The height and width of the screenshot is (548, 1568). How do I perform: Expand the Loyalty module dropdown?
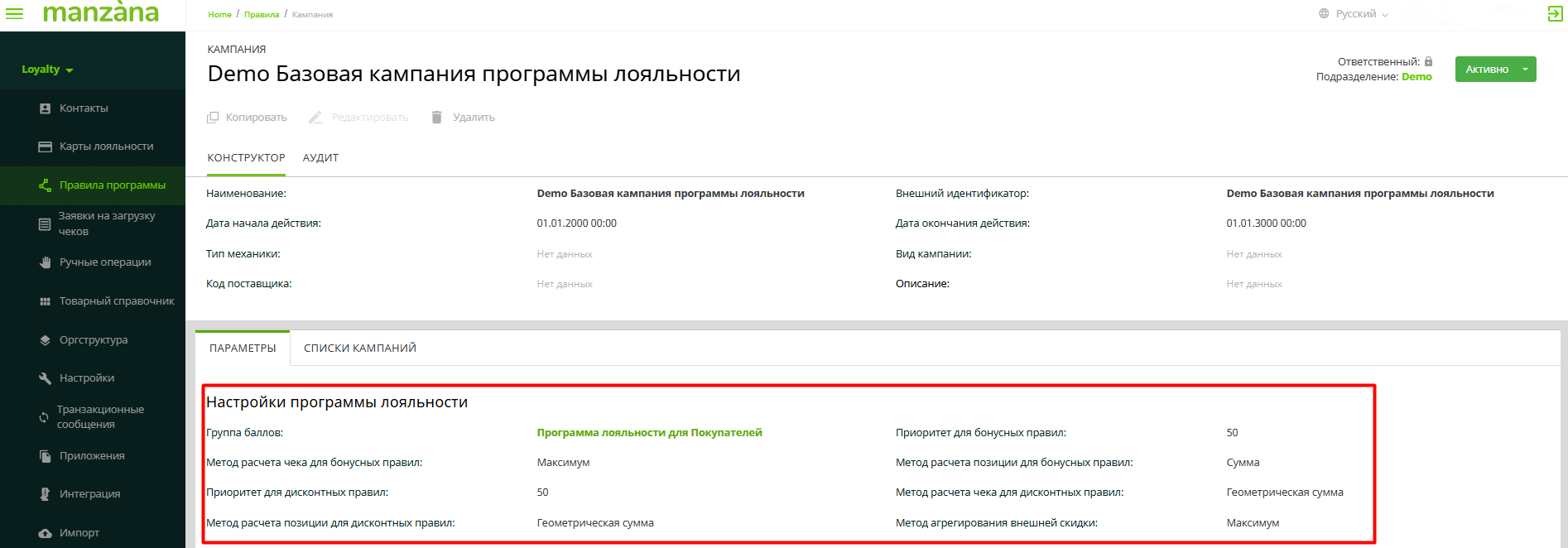click(x=47, y=70)
